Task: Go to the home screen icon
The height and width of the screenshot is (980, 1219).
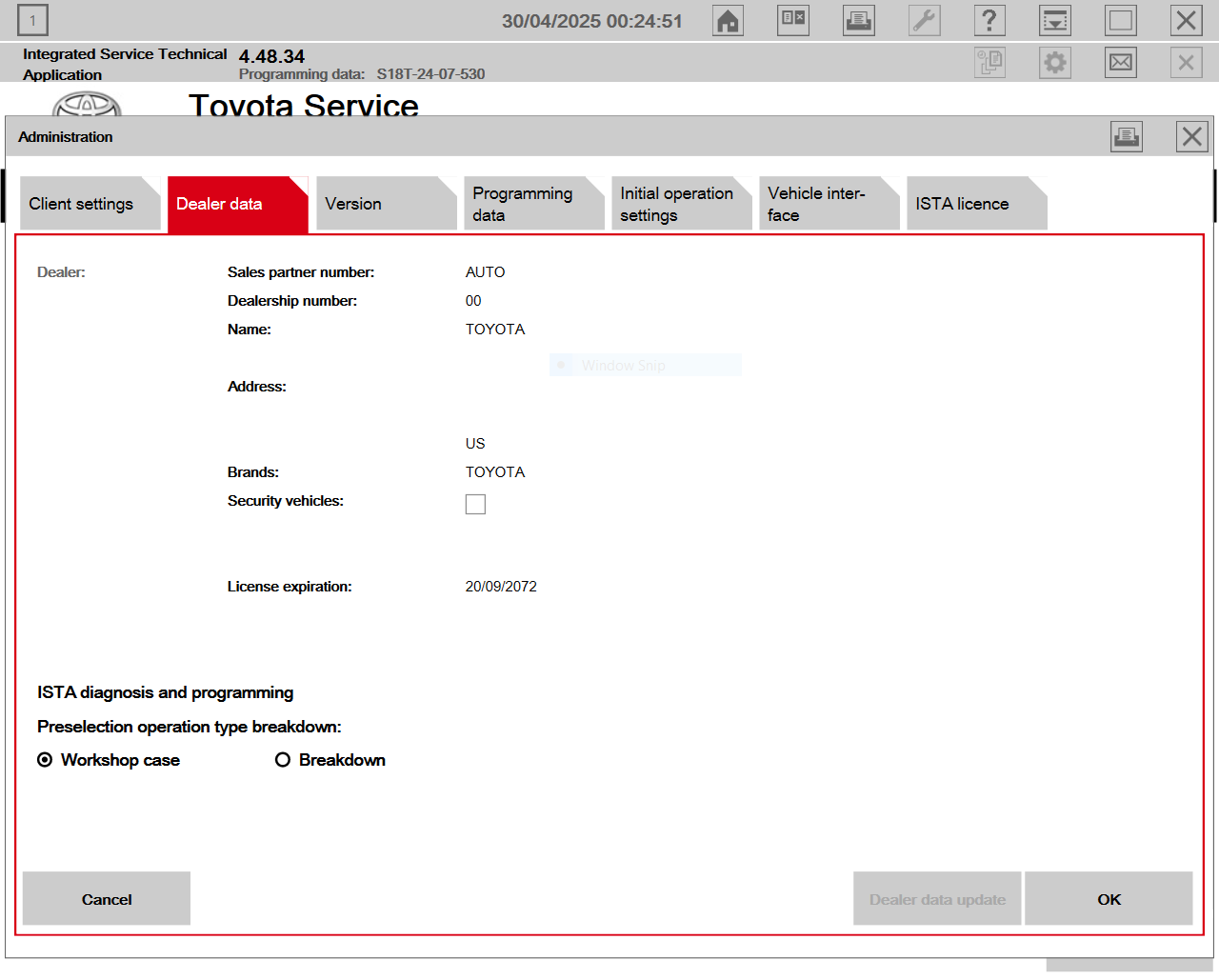Action: (x=729, y=21)
